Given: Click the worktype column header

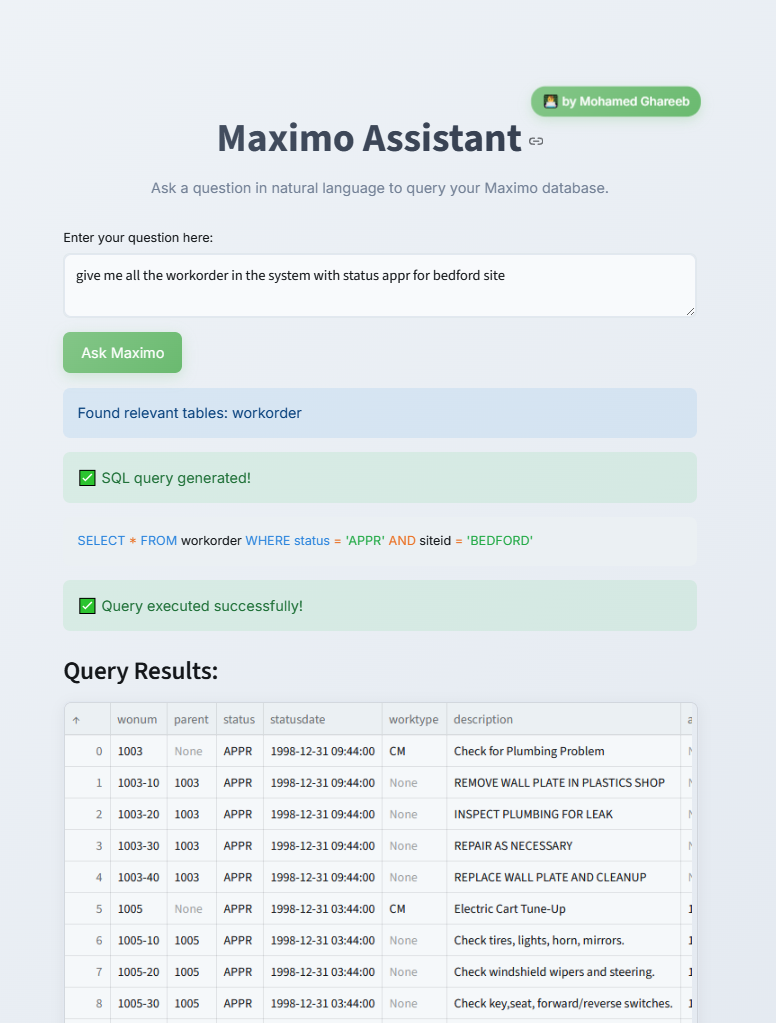Looking at the screenshot, I should pos(414,720).
